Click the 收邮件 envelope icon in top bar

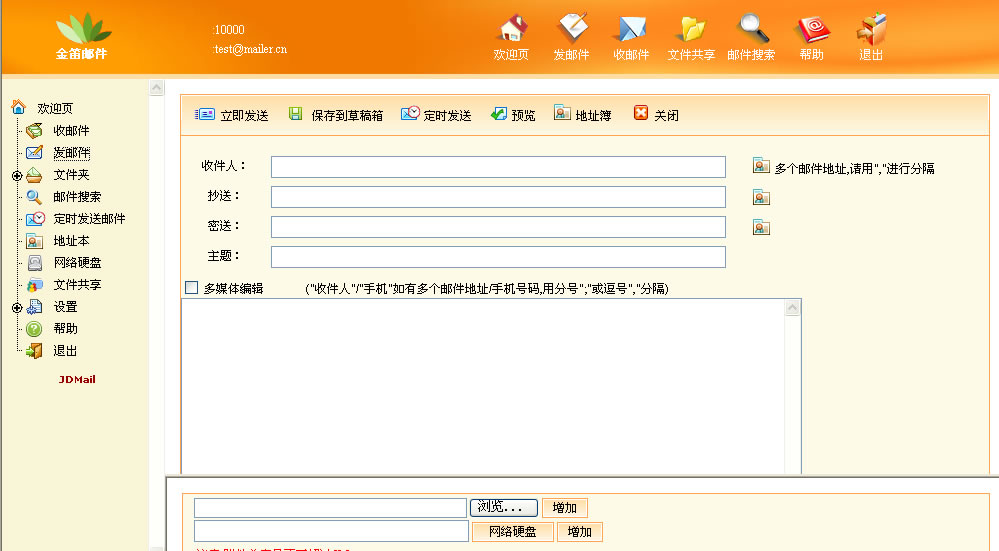point(631,28)
